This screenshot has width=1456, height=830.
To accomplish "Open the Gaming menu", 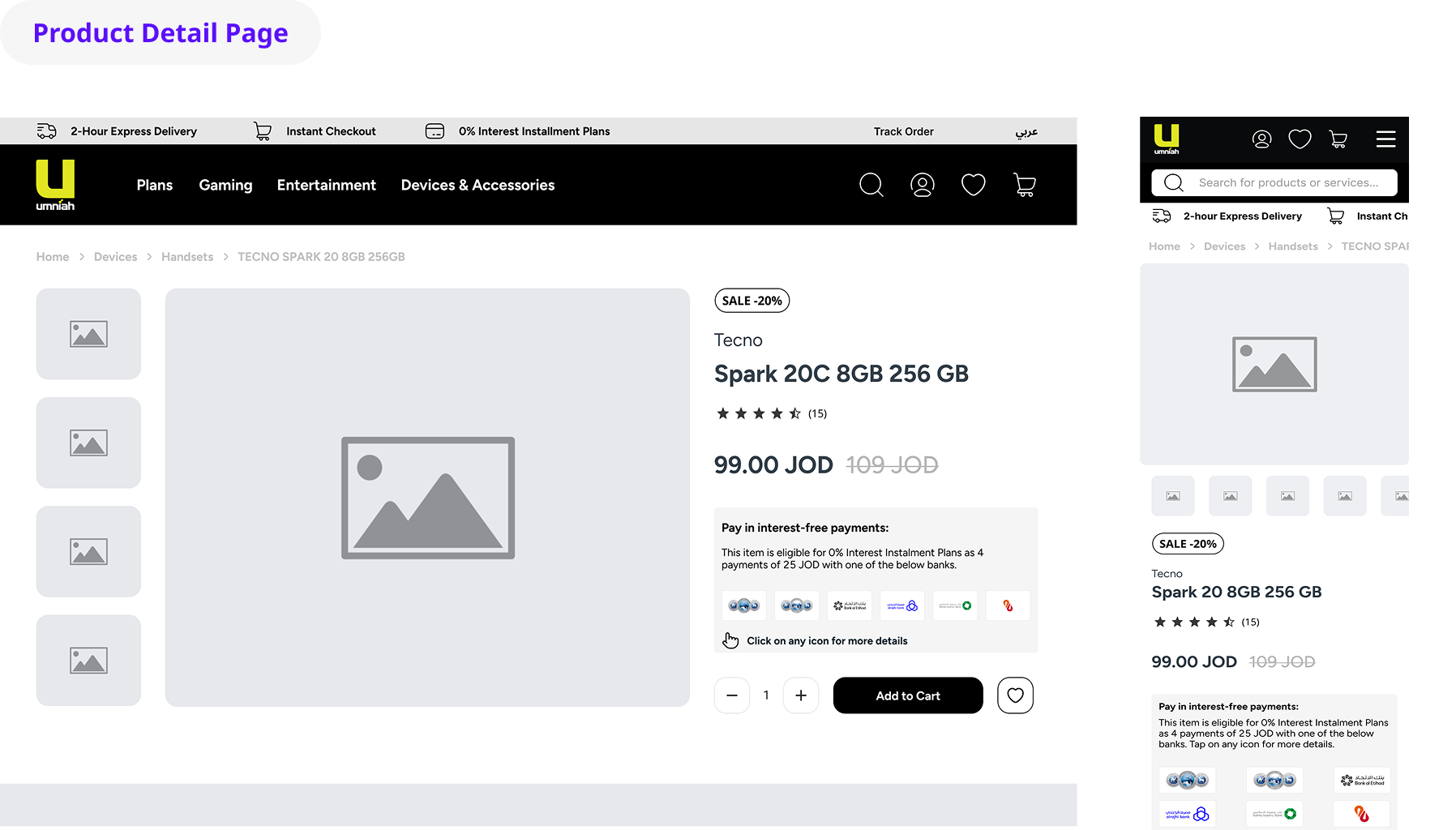I will click(x=225, y=185).
